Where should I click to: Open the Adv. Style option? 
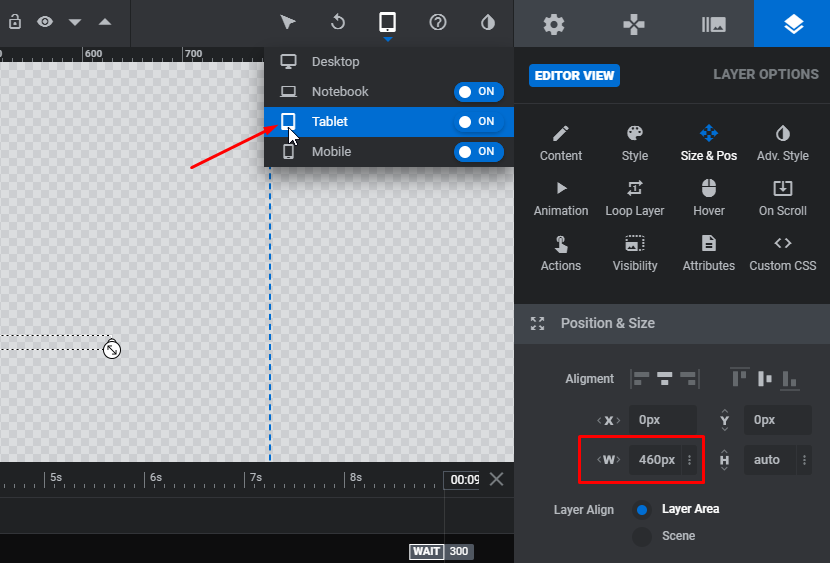[x=782, y=143]
